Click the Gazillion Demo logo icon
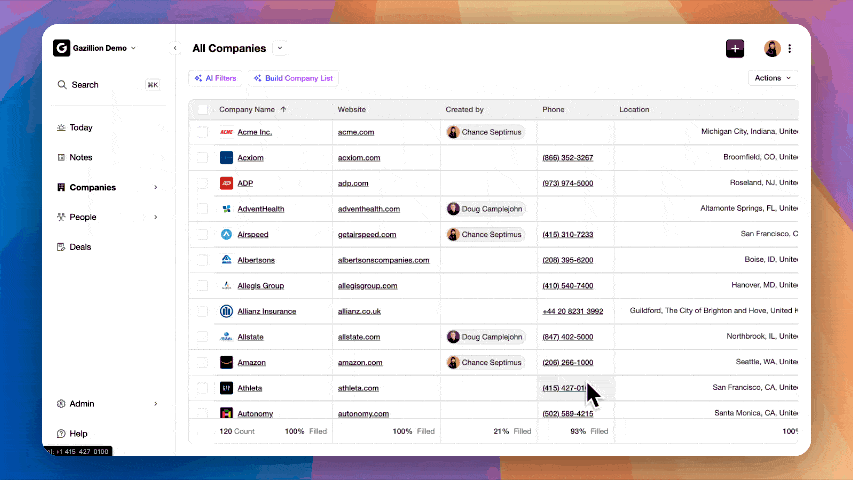Viewport: 853px width, 480px height. (61, 48)
